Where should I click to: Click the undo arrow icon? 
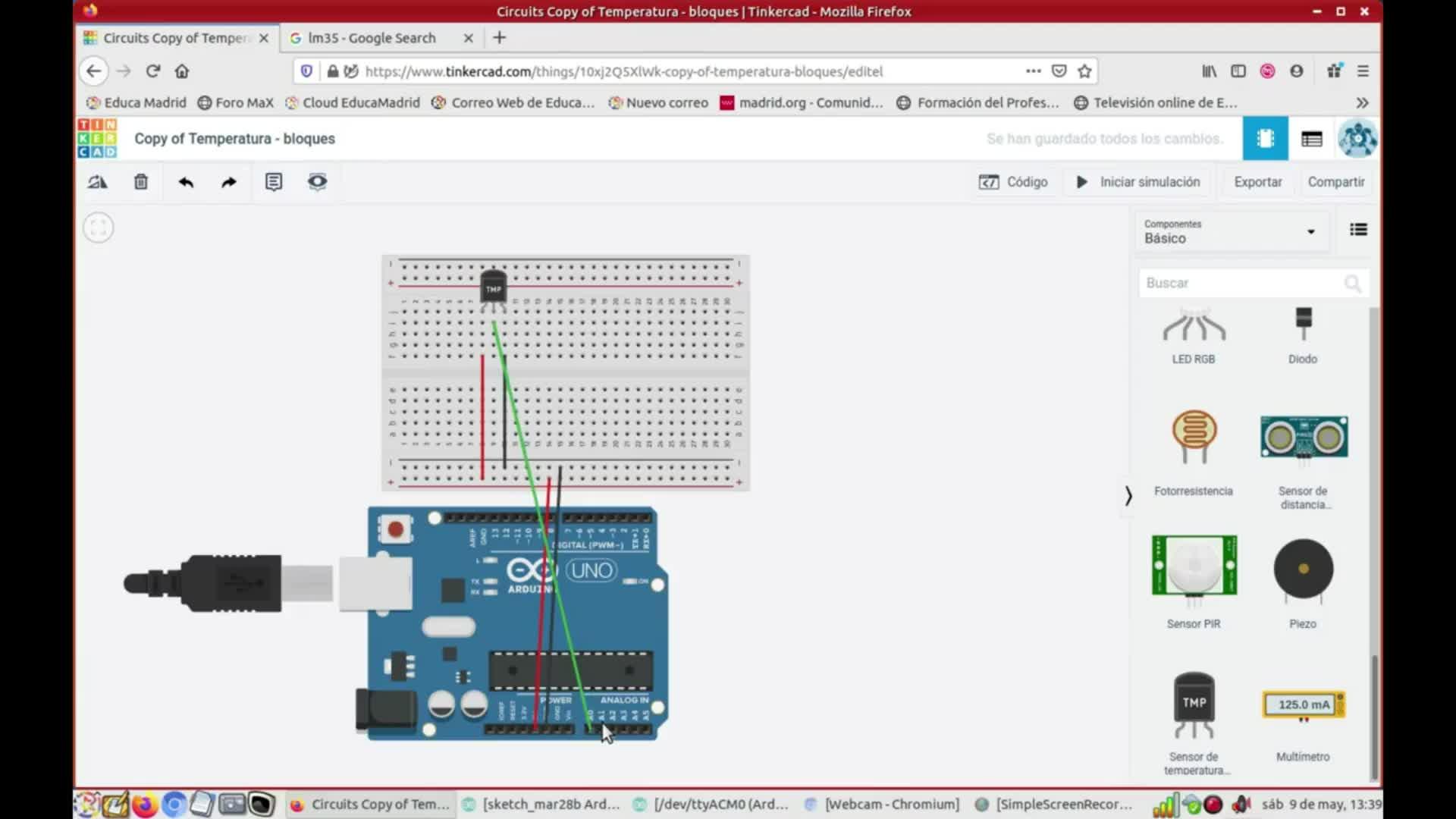(x=186, y=182)
